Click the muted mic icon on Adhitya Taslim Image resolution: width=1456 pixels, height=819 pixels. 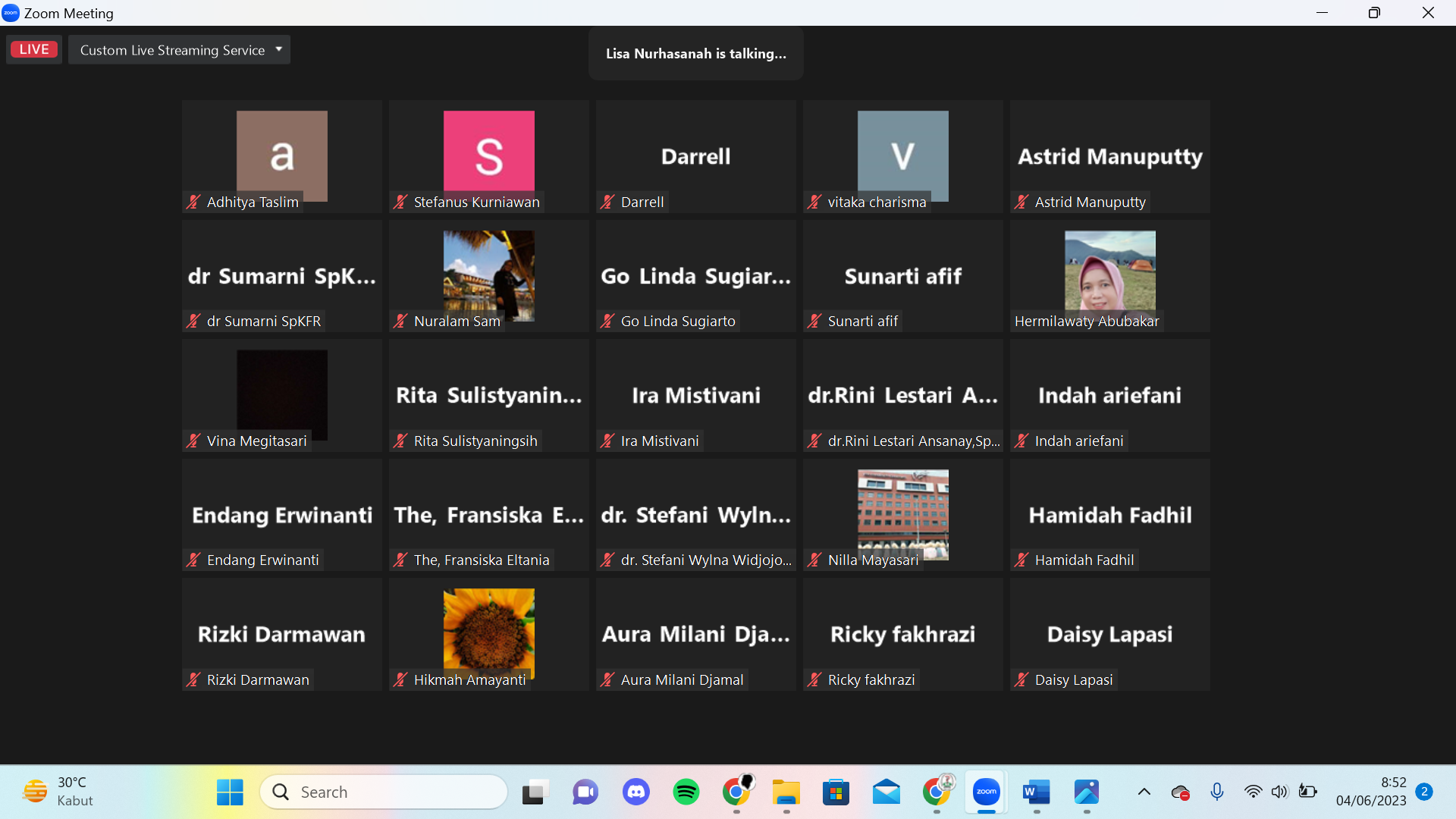click(x=193, y=202)
